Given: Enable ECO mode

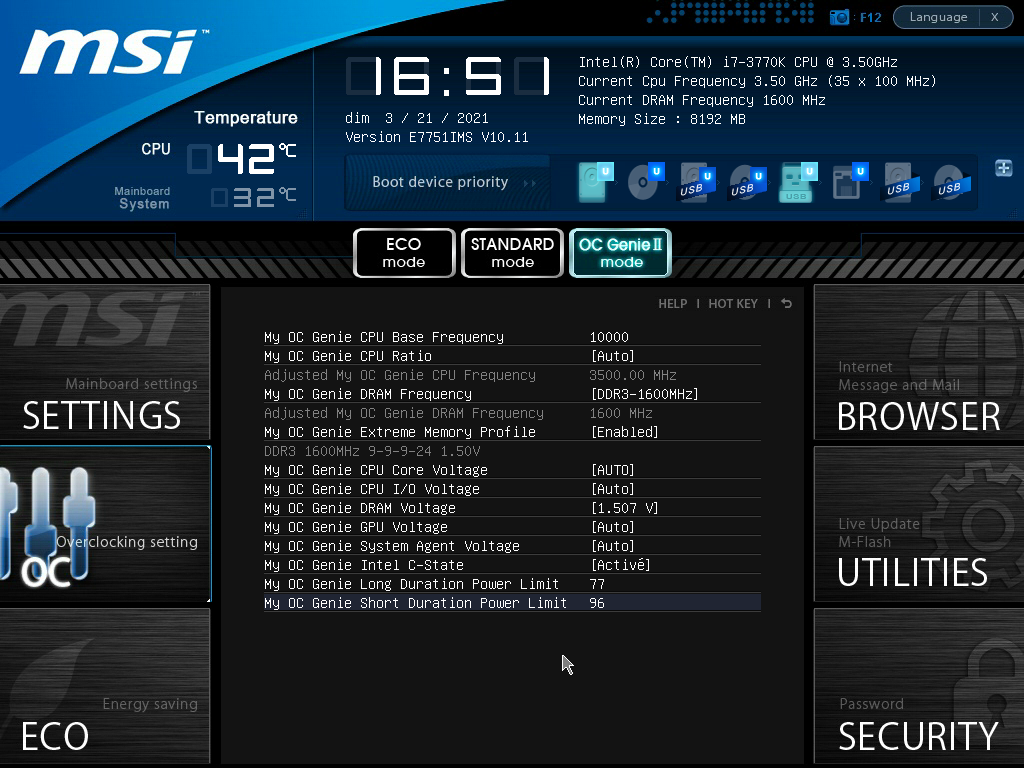Looking at the screenshot, I should coord(403,253).
